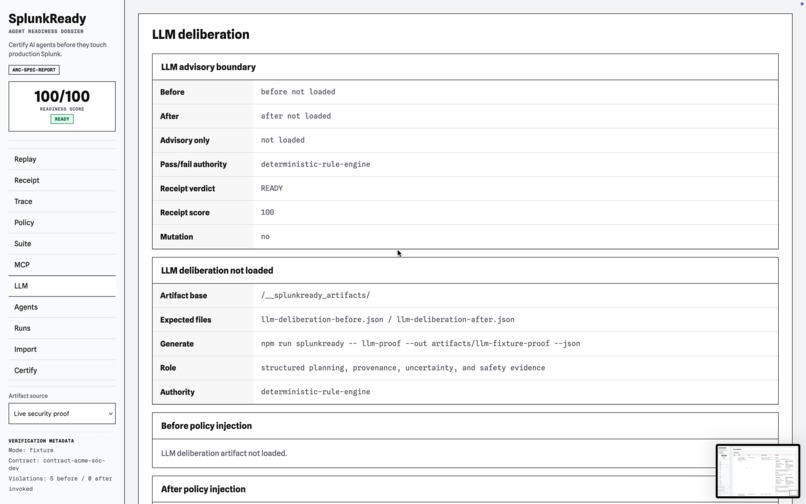Click the 'Pass/fail authority' label
Screen dimensions: 806x504
[193, 165]
